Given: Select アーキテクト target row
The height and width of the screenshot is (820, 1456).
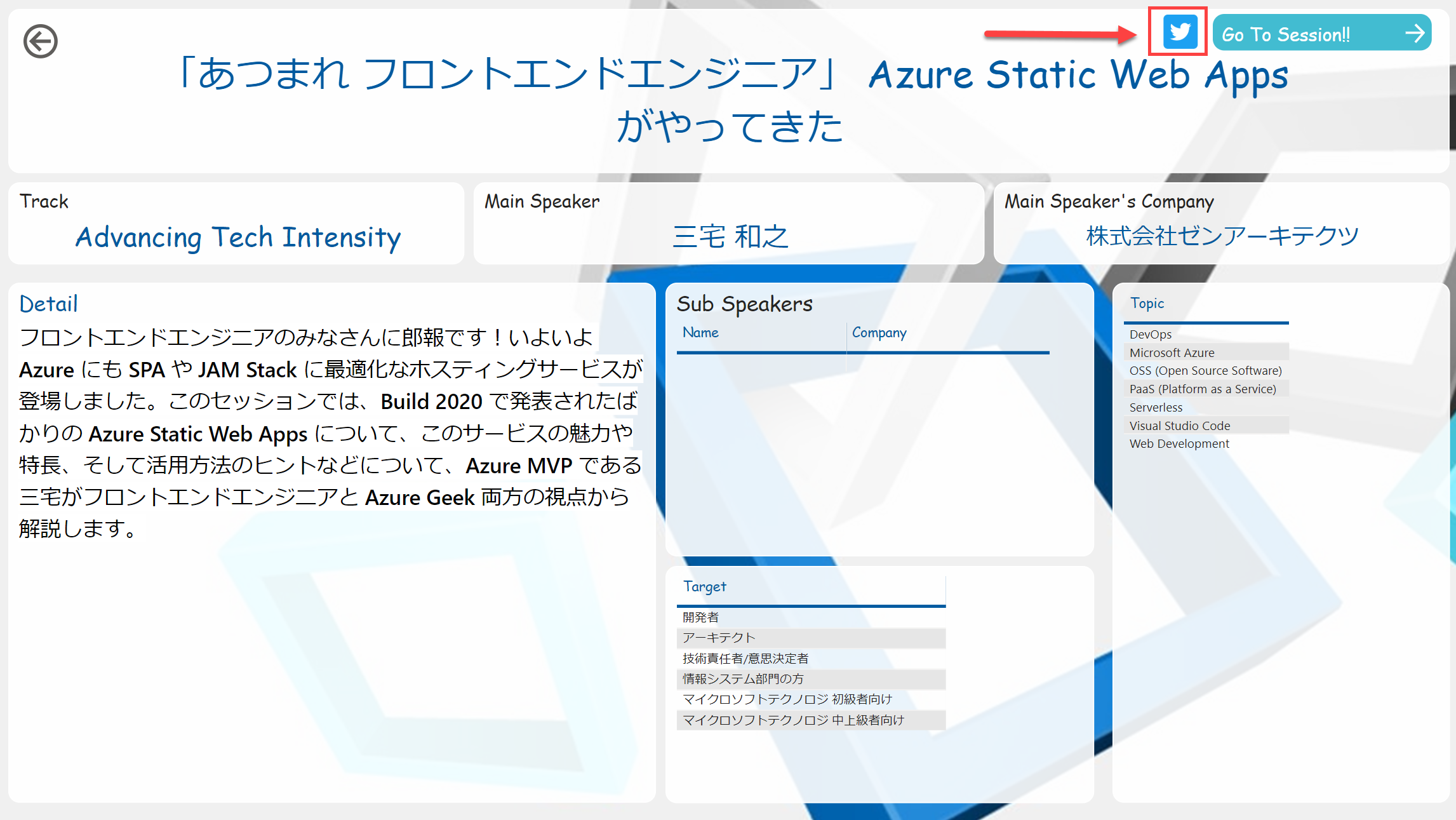Looking at the screenshot, I should pos(719,638).
